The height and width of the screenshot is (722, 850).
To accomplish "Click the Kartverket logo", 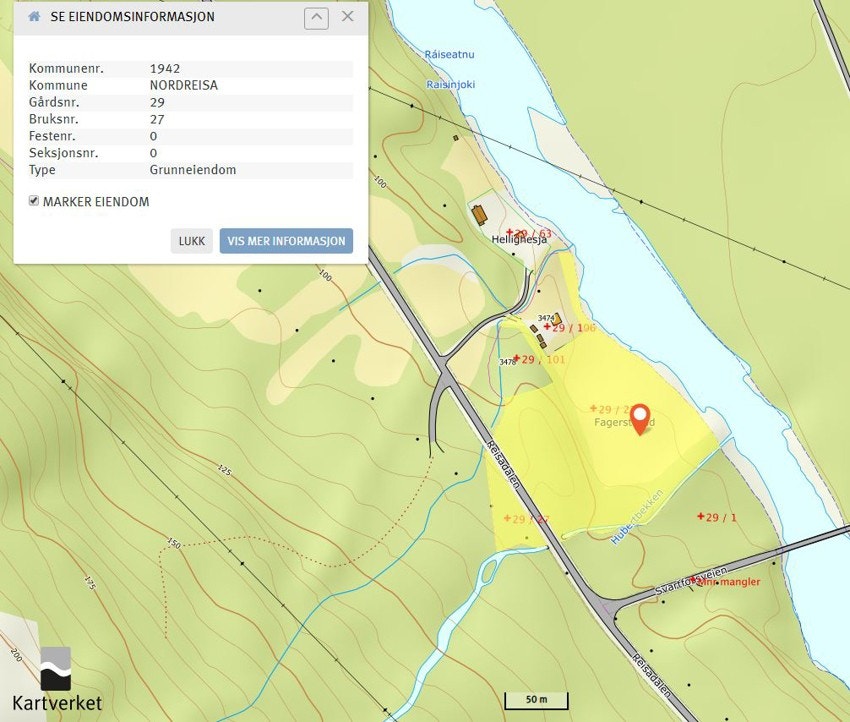I will 56,679.
